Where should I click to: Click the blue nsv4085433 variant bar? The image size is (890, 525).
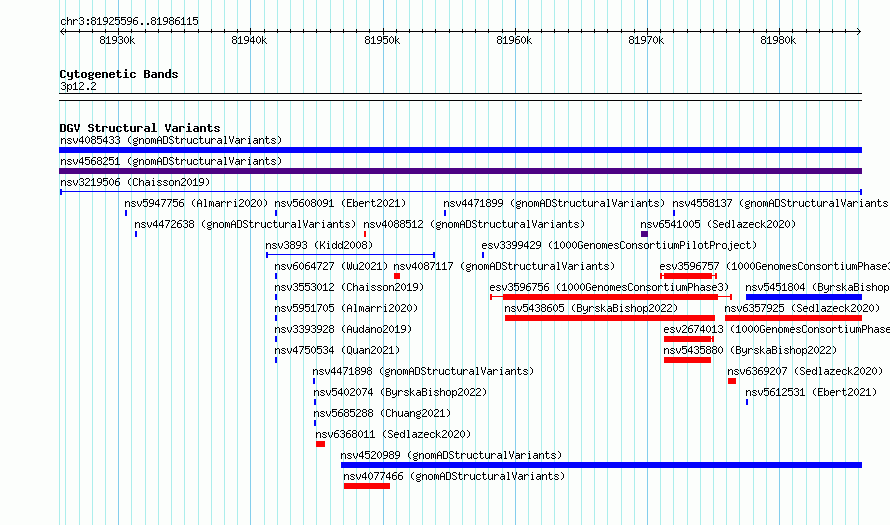[460, 150]
